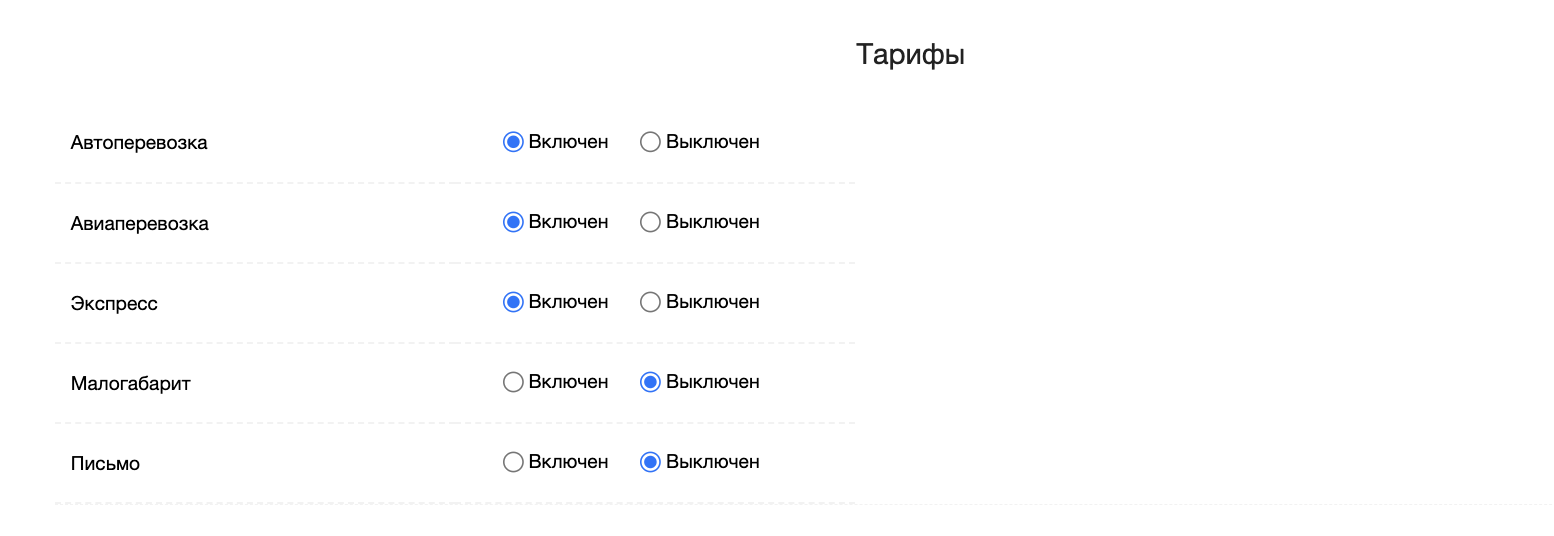The height and width of the screenshot is (536, 1554).
Task: Switch the Письмо tariff radio to Включен
Action: coord(513,462)
